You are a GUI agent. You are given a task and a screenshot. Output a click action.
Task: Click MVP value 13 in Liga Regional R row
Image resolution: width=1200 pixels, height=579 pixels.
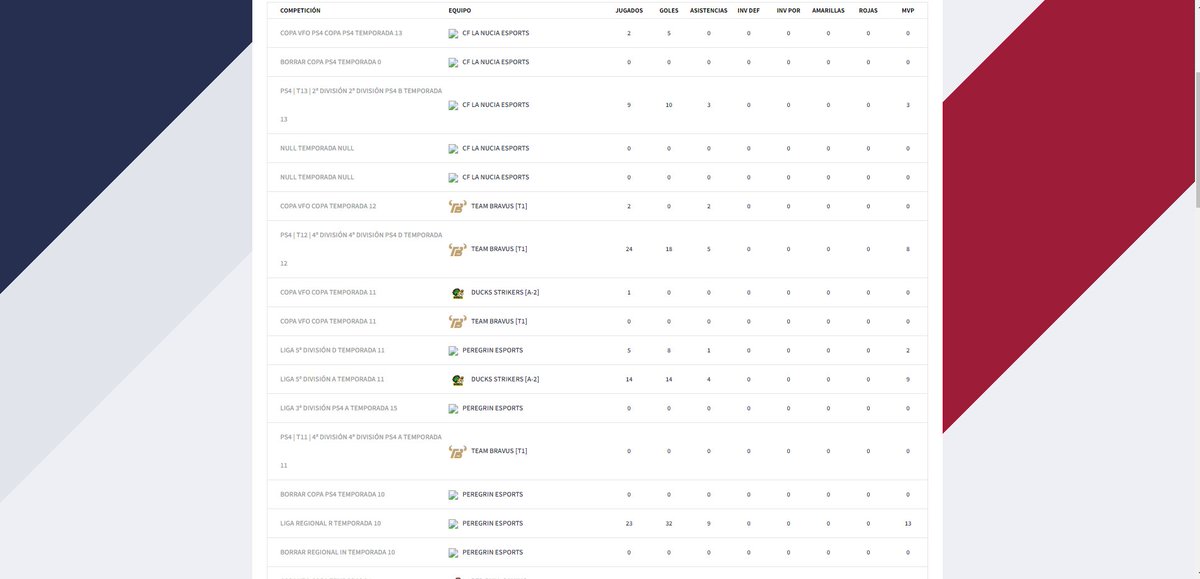click(x=908, y=523)
